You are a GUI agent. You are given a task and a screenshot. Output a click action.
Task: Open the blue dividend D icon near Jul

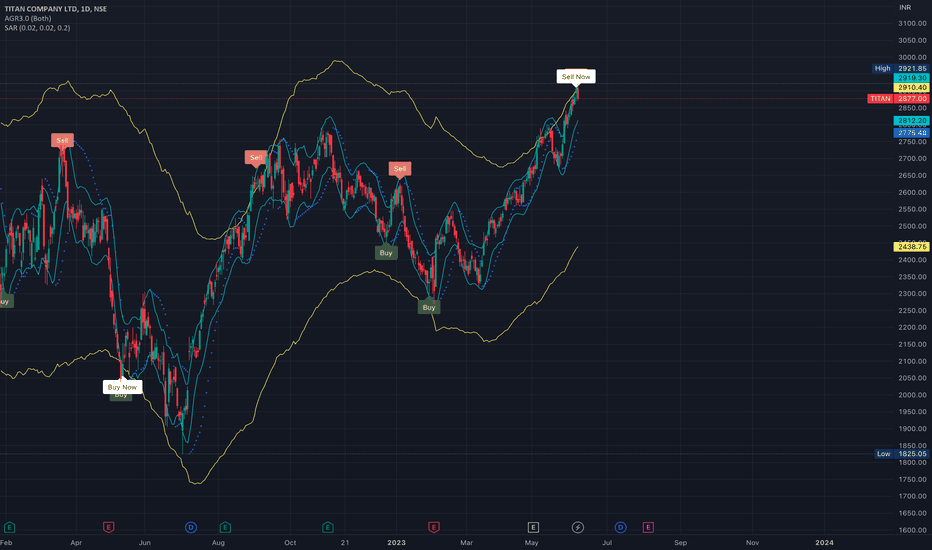pyautogui.click(x=621, y=527)
